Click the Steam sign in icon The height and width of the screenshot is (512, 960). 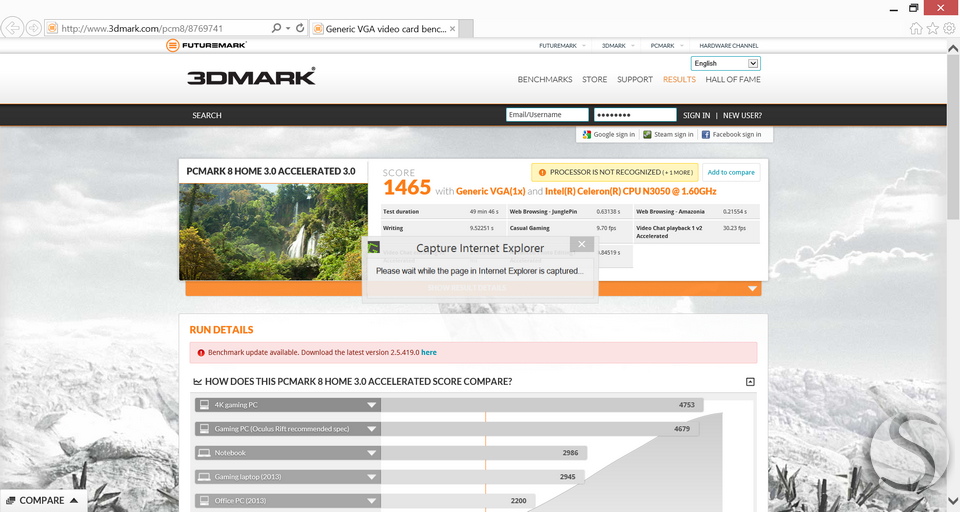(647, 135)
